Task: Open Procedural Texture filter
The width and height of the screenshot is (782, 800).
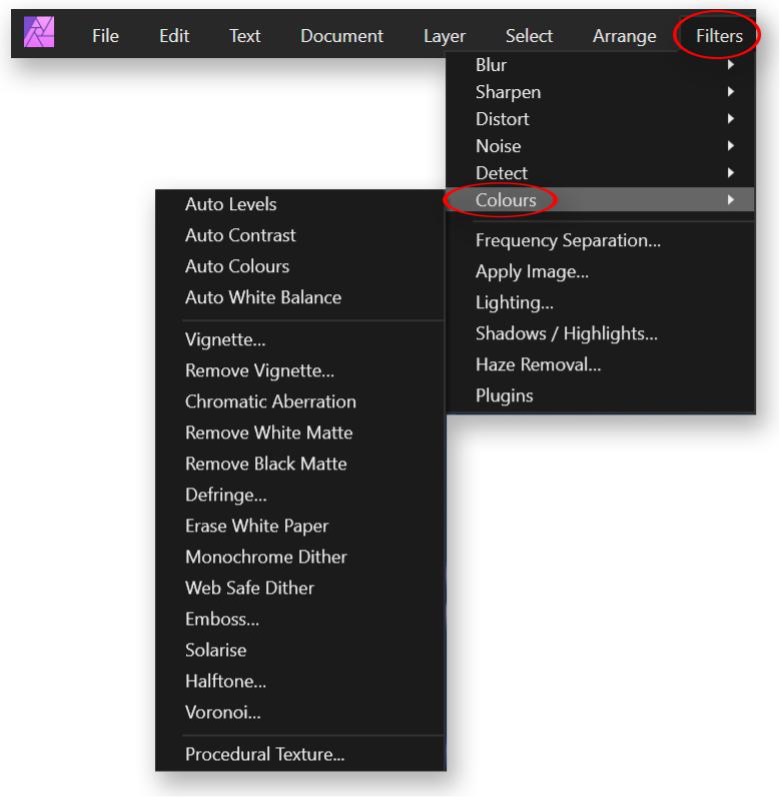Action: pos(265,756)
